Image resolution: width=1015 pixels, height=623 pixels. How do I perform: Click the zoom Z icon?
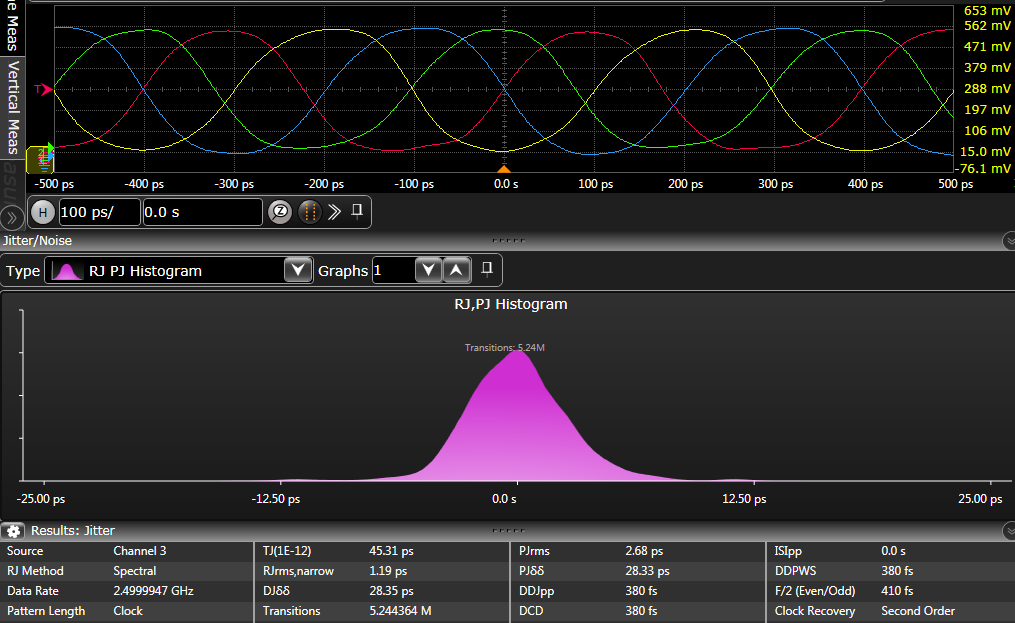pos(279,212)
